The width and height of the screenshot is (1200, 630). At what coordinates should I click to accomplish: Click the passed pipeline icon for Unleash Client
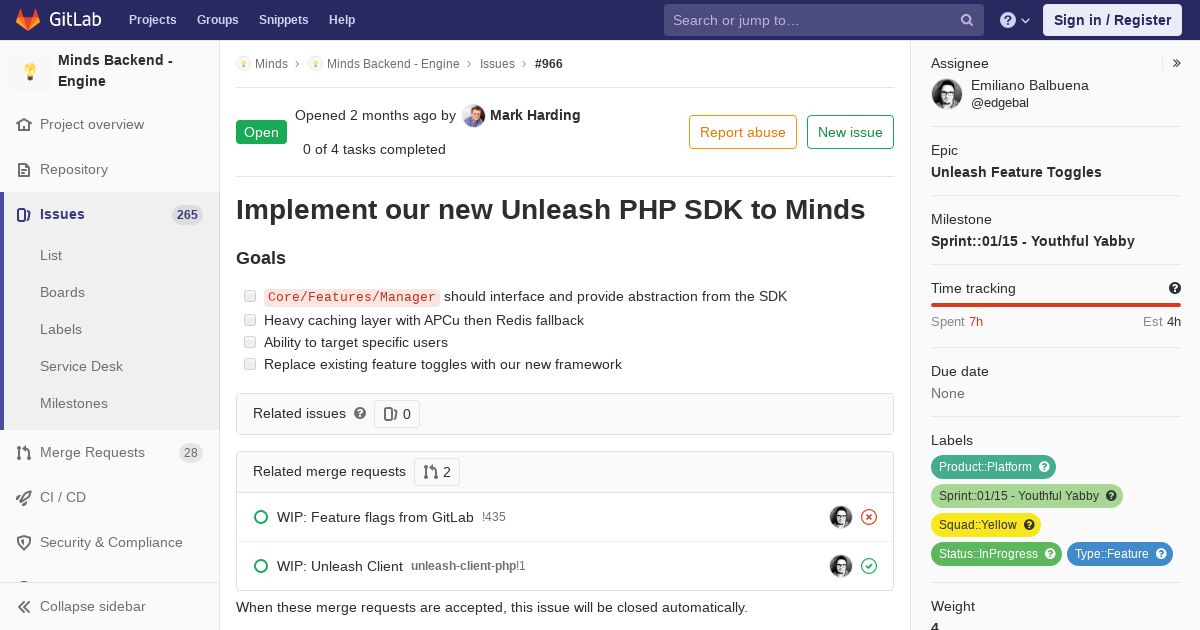869,566
